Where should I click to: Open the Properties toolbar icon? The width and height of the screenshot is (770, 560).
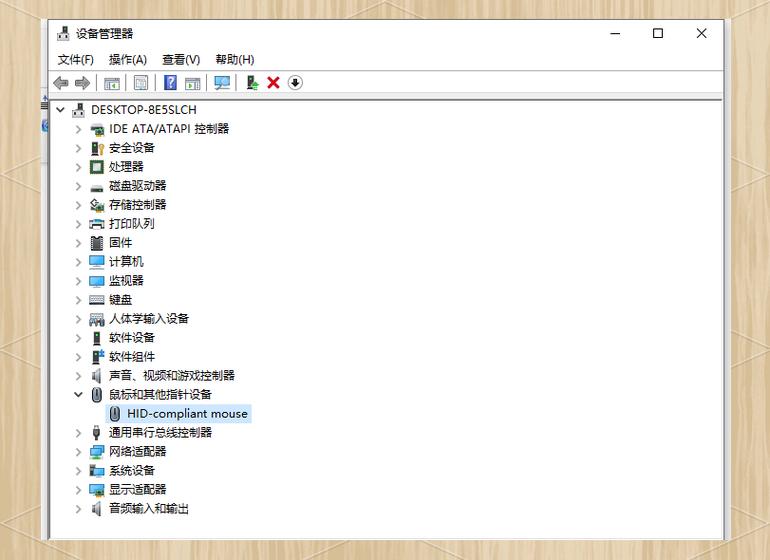coord(141,83)
